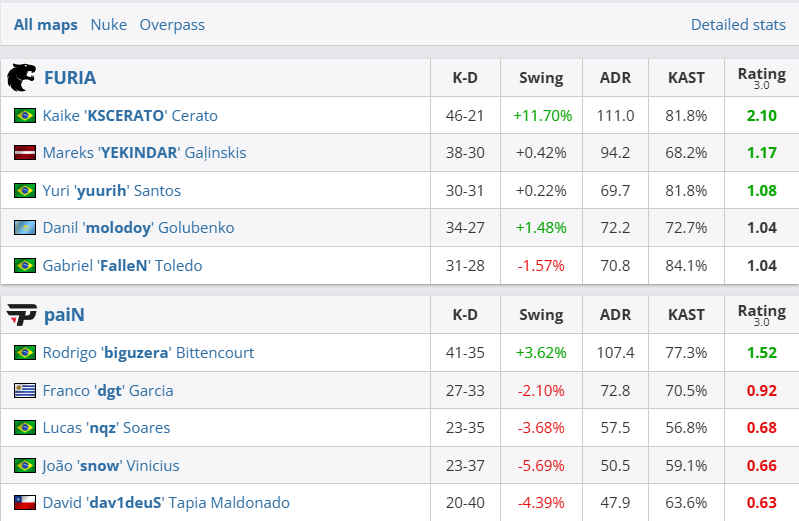
Task: Switch to the Nuke map tab
Action: click(108, 25)
